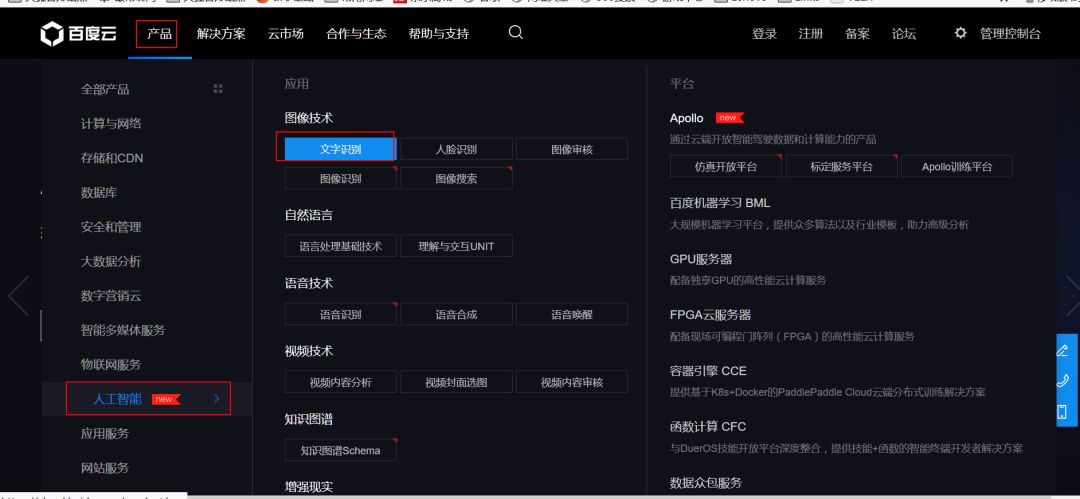
Task: Click the mobile device icon on right sidebar
Action: [x=1063, y=412]
